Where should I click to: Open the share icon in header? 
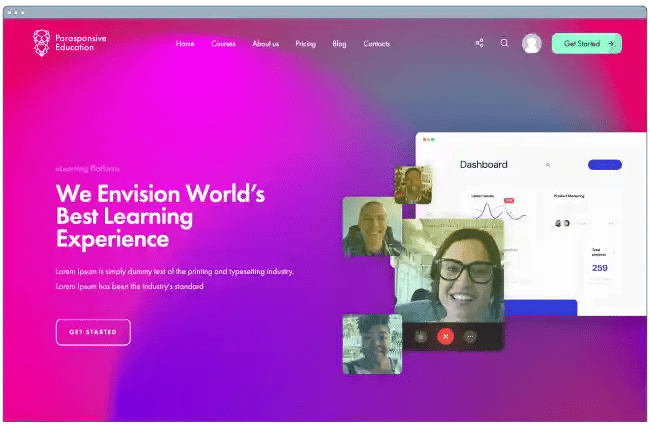[x=479, y=43]
